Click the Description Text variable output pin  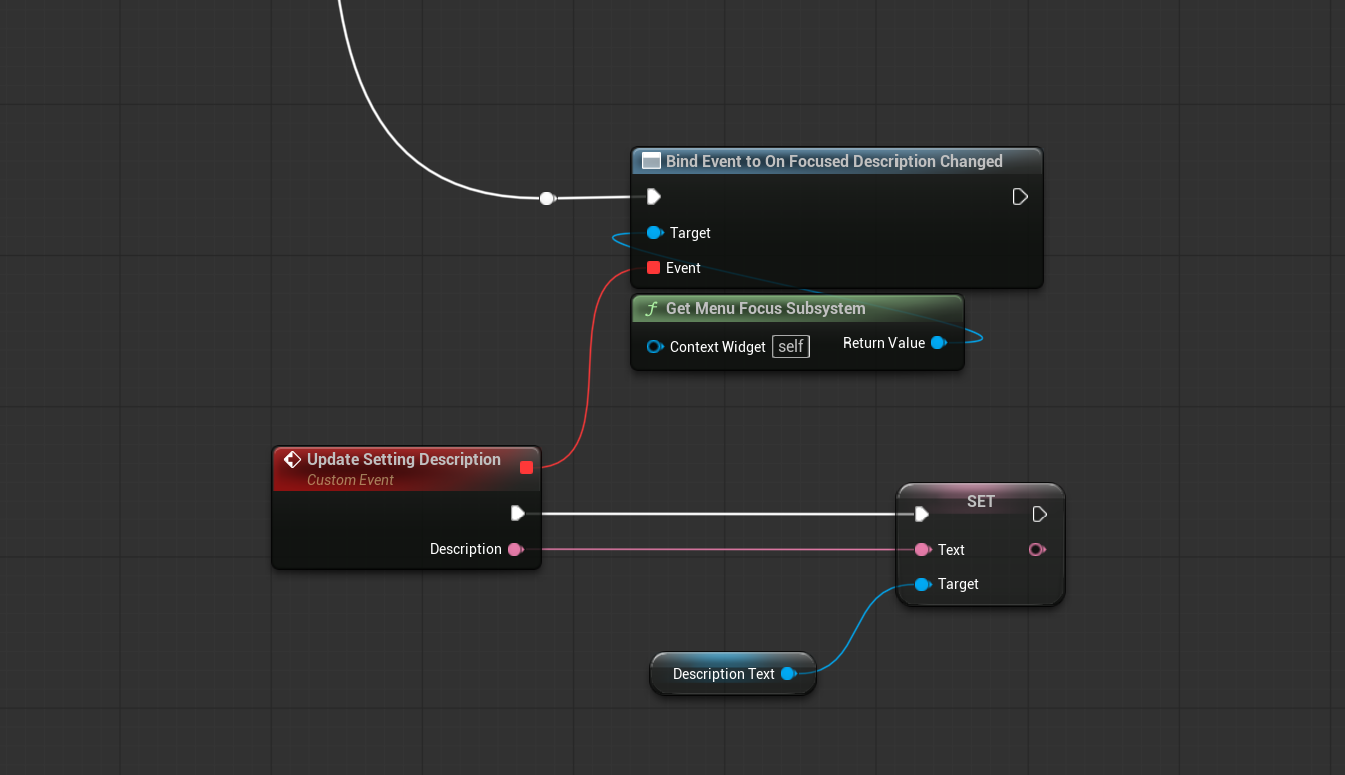[788, 674]
